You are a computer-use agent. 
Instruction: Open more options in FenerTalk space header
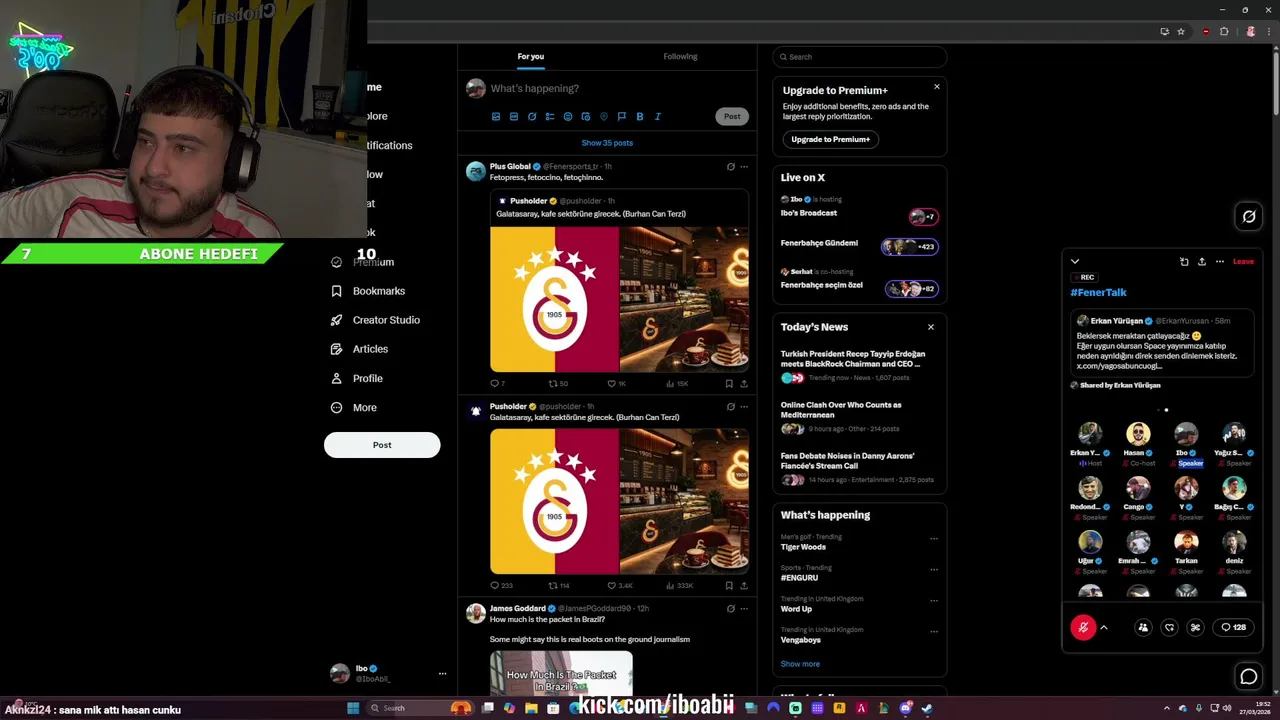(1220, 262)
